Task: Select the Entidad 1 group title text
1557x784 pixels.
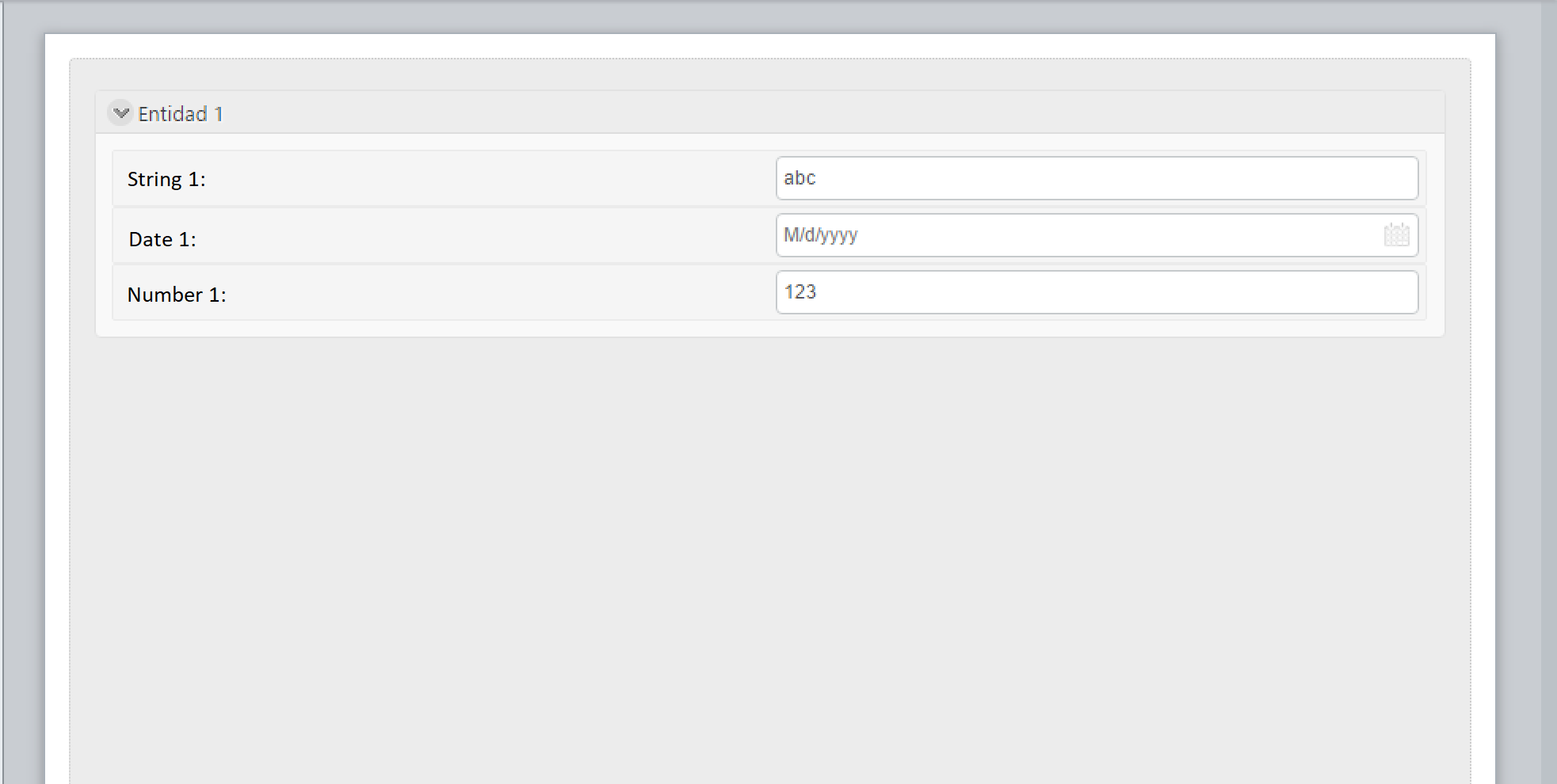Action: tap(181, 114)
